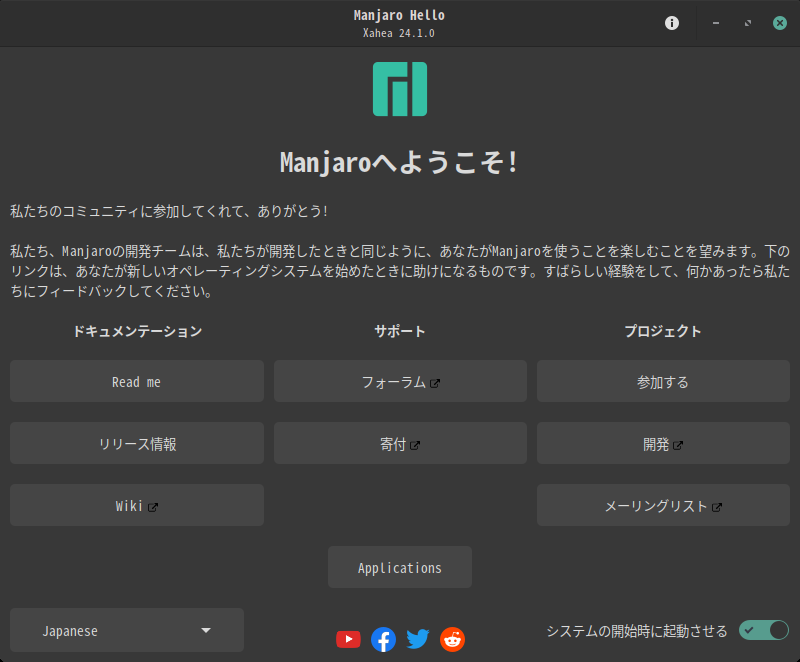Open リリース情報 release info
This screenshot has height=662, width=800.
click(137, 443)
